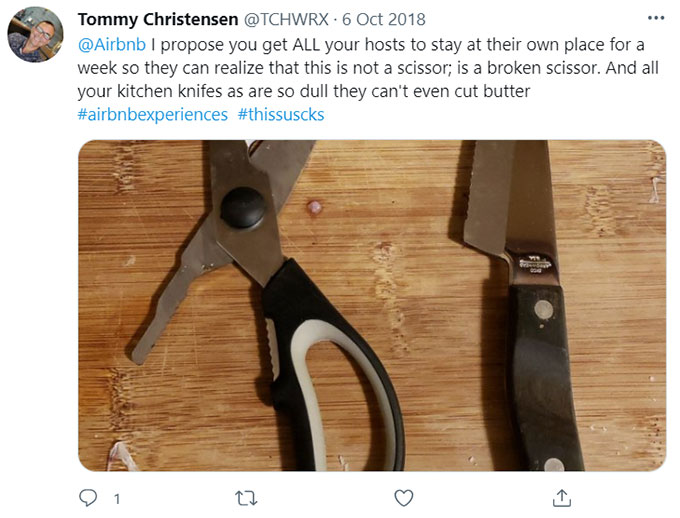Like the tweet with the heart icon
Image resolution: width=680 pixels, height=518 pixels.
(404, 498)
